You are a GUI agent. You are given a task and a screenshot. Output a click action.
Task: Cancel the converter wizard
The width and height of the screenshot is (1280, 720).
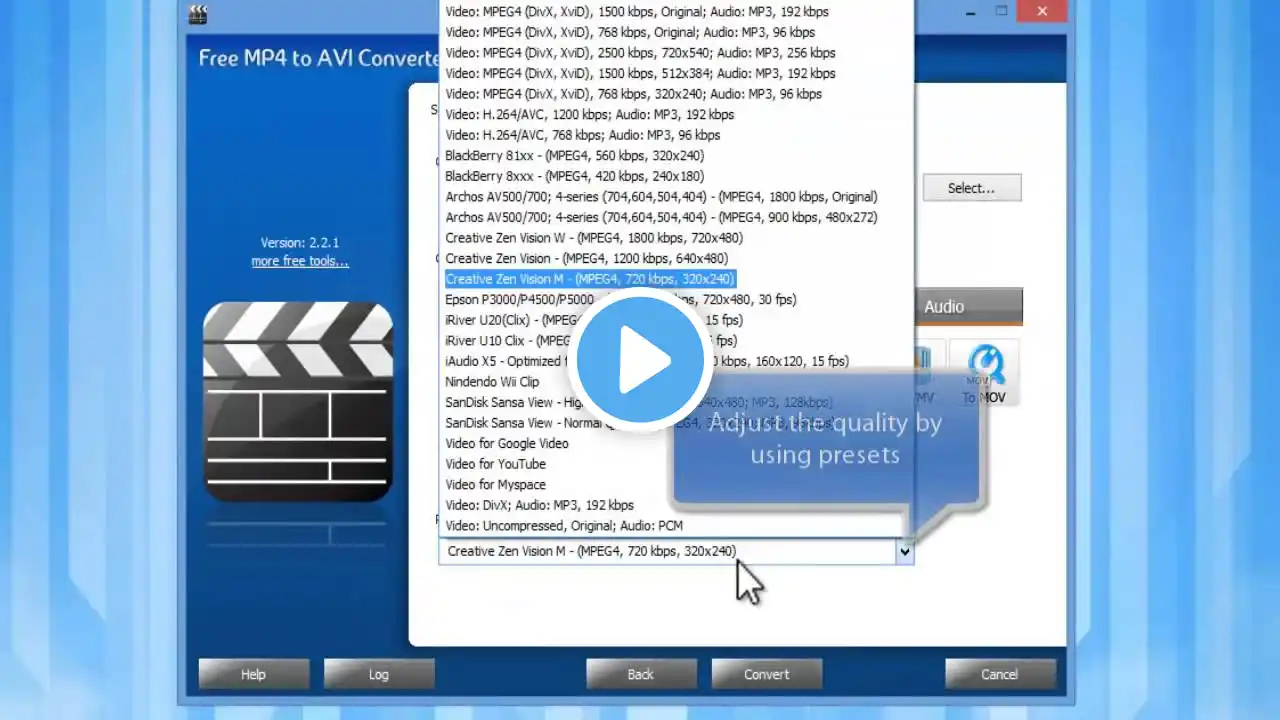tap(999, 674)
